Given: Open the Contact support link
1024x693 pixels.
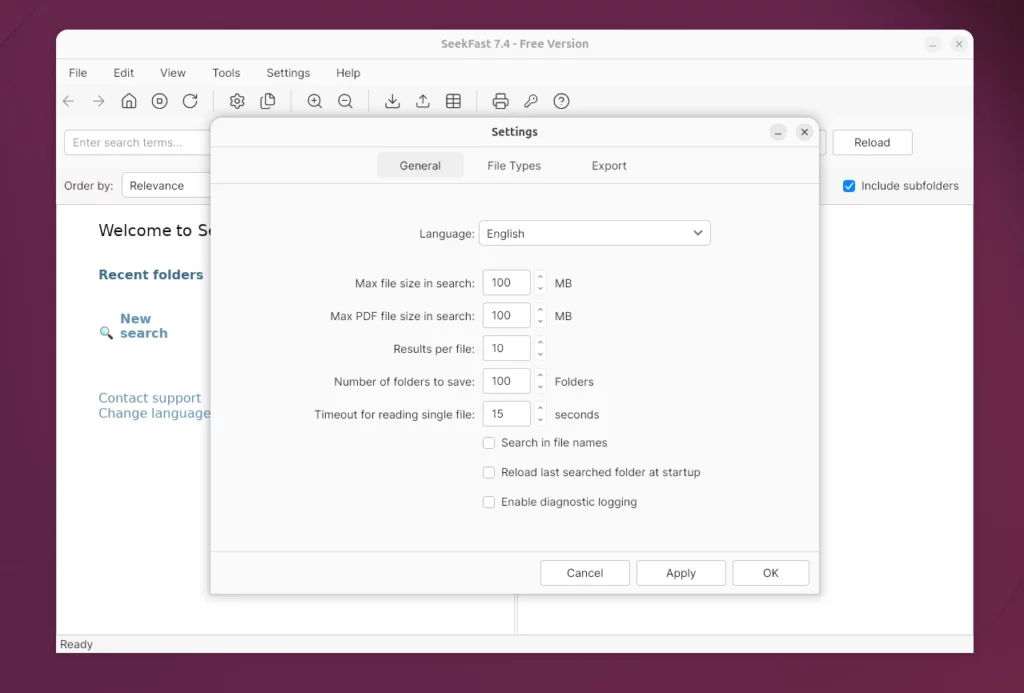Looking at the screenshot, I should [x=150, y=398].
